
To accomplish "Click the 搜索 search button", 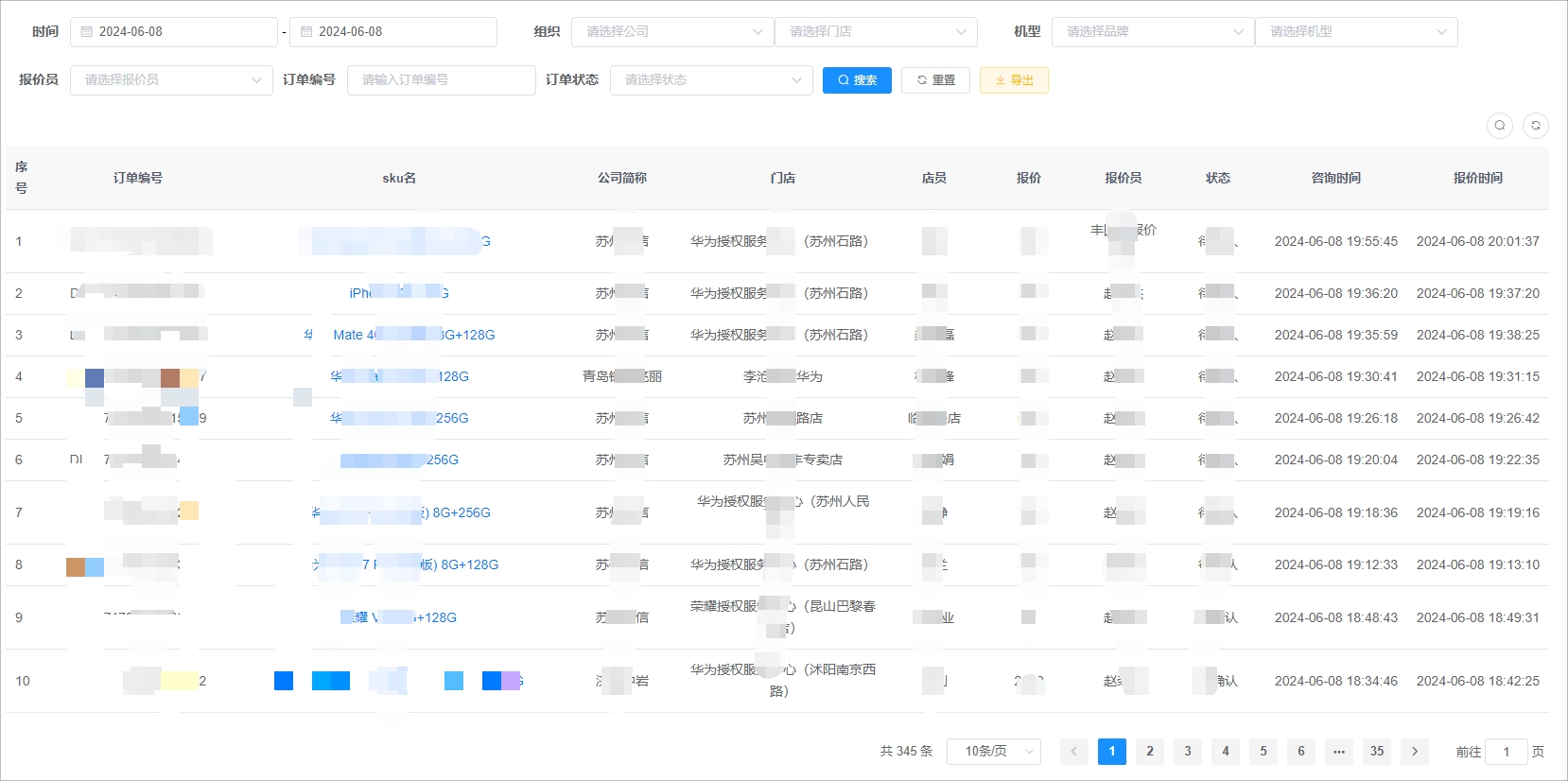I will 857,80.
